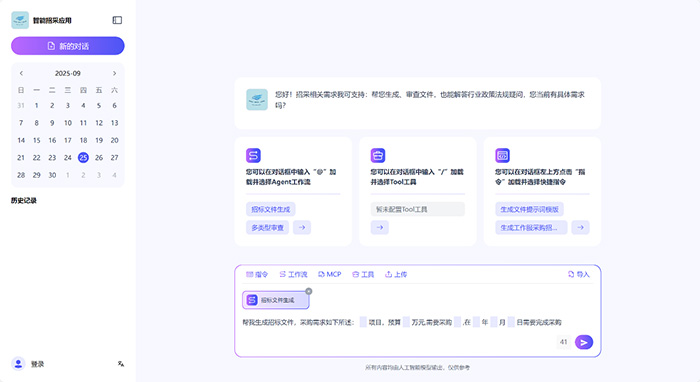This screenshot has width=700, height=382.
Task: Click the 招标文件生成 tag in the input box
Action: pyautogui.click(x=275, y=300)
